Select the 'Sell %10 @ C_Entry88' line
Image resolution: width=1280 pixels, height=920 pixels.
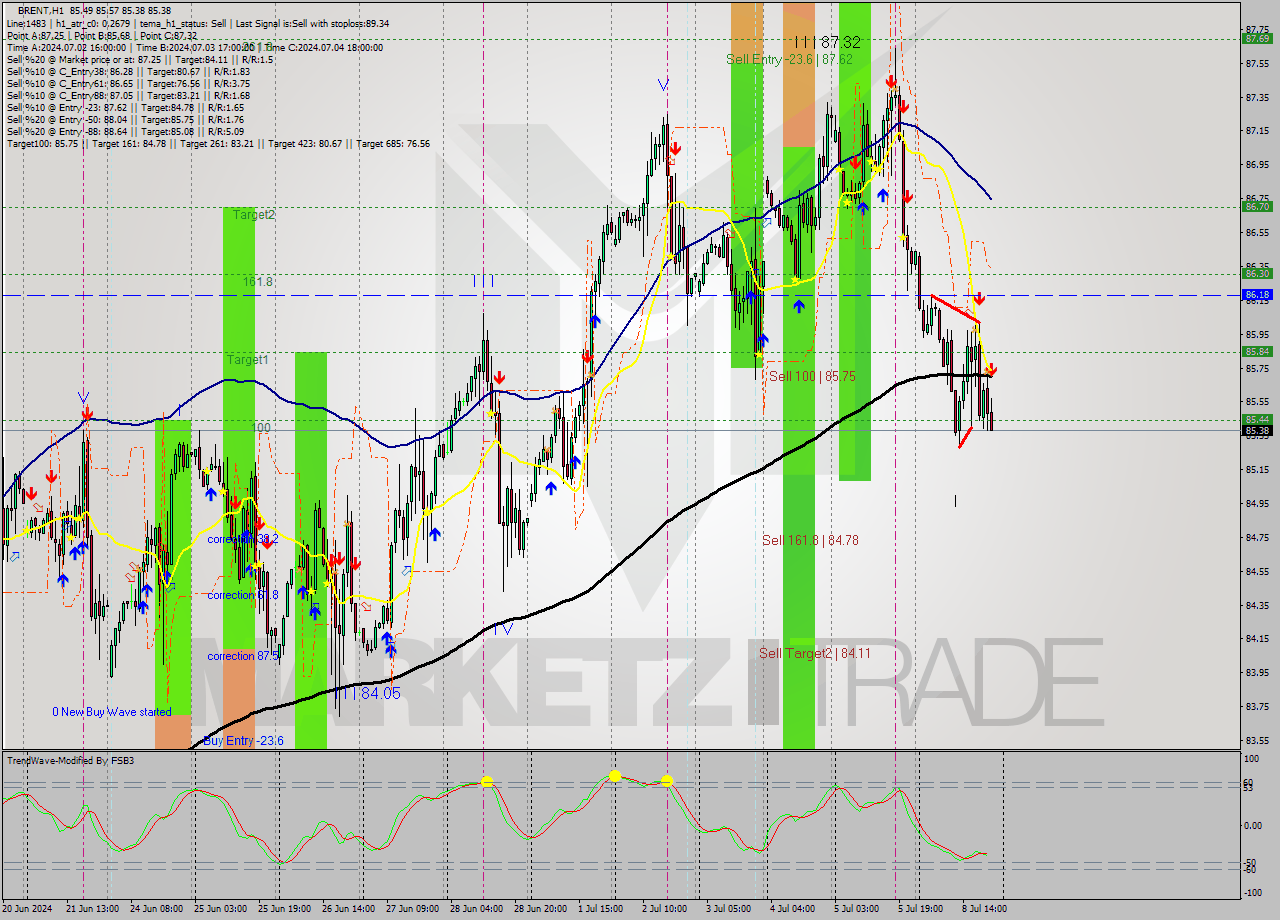pyautogui.click(x=128, y=95)
